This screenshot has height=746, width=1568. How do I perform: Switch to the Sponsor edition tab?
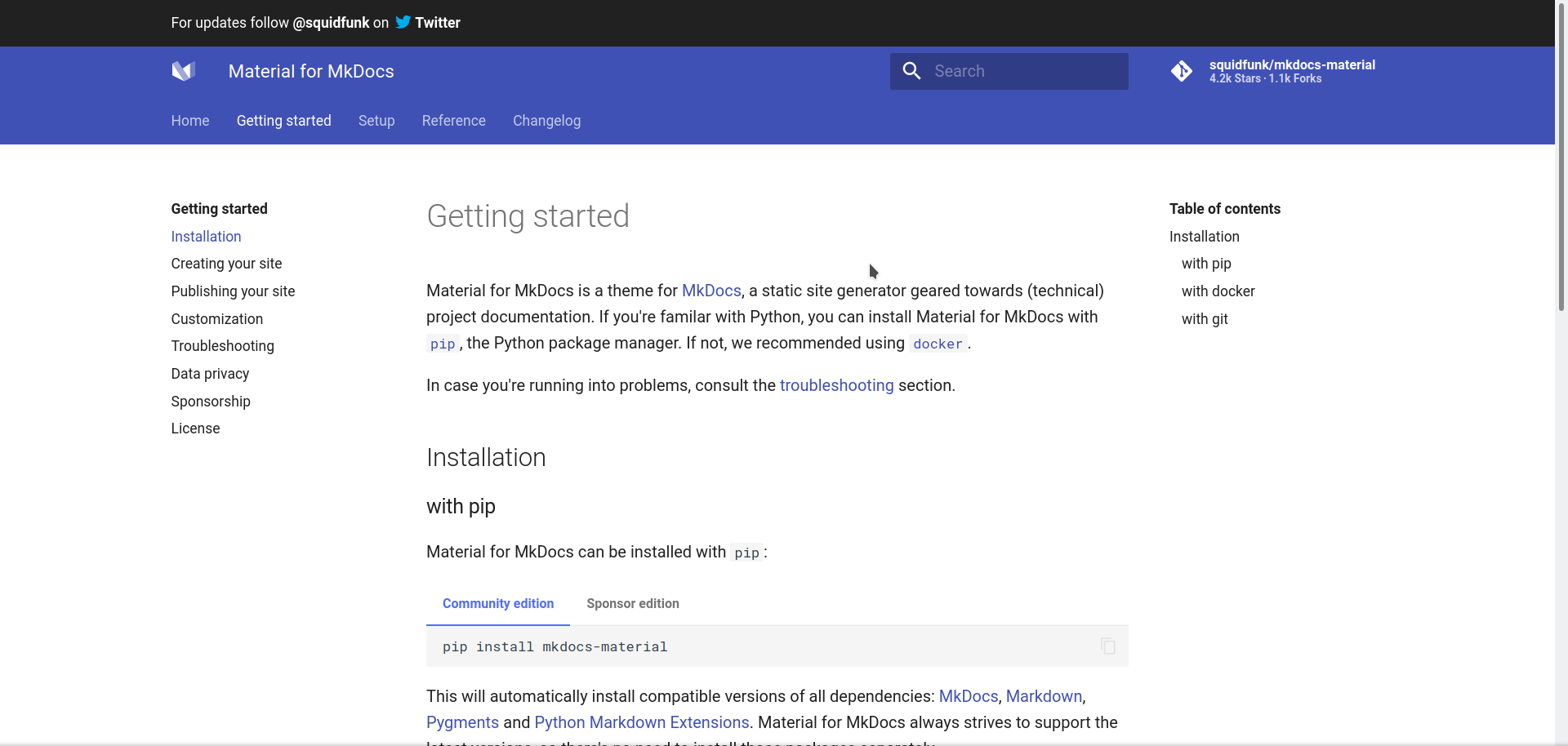(x=632, y=603)
